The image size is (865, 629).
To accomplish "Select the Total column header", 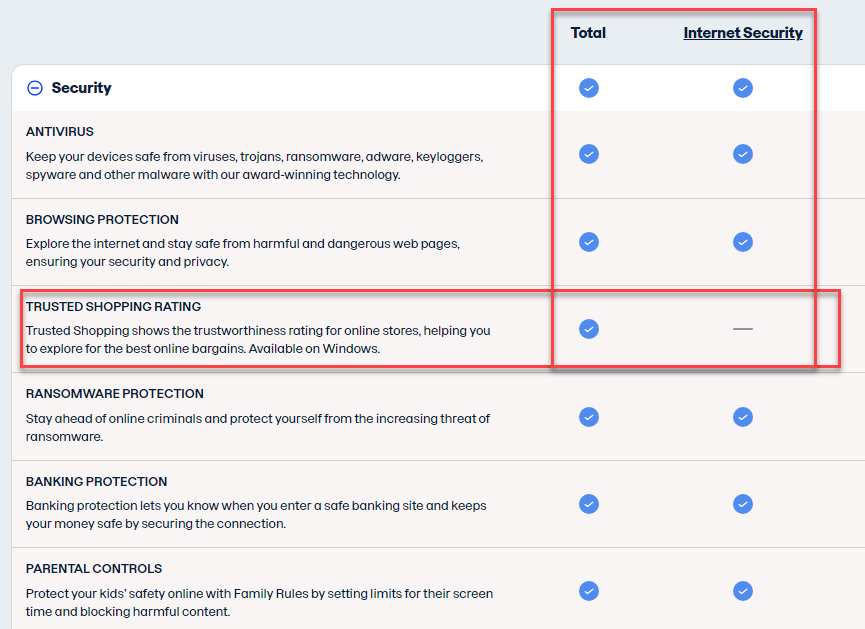I will (x=588, y=33).
